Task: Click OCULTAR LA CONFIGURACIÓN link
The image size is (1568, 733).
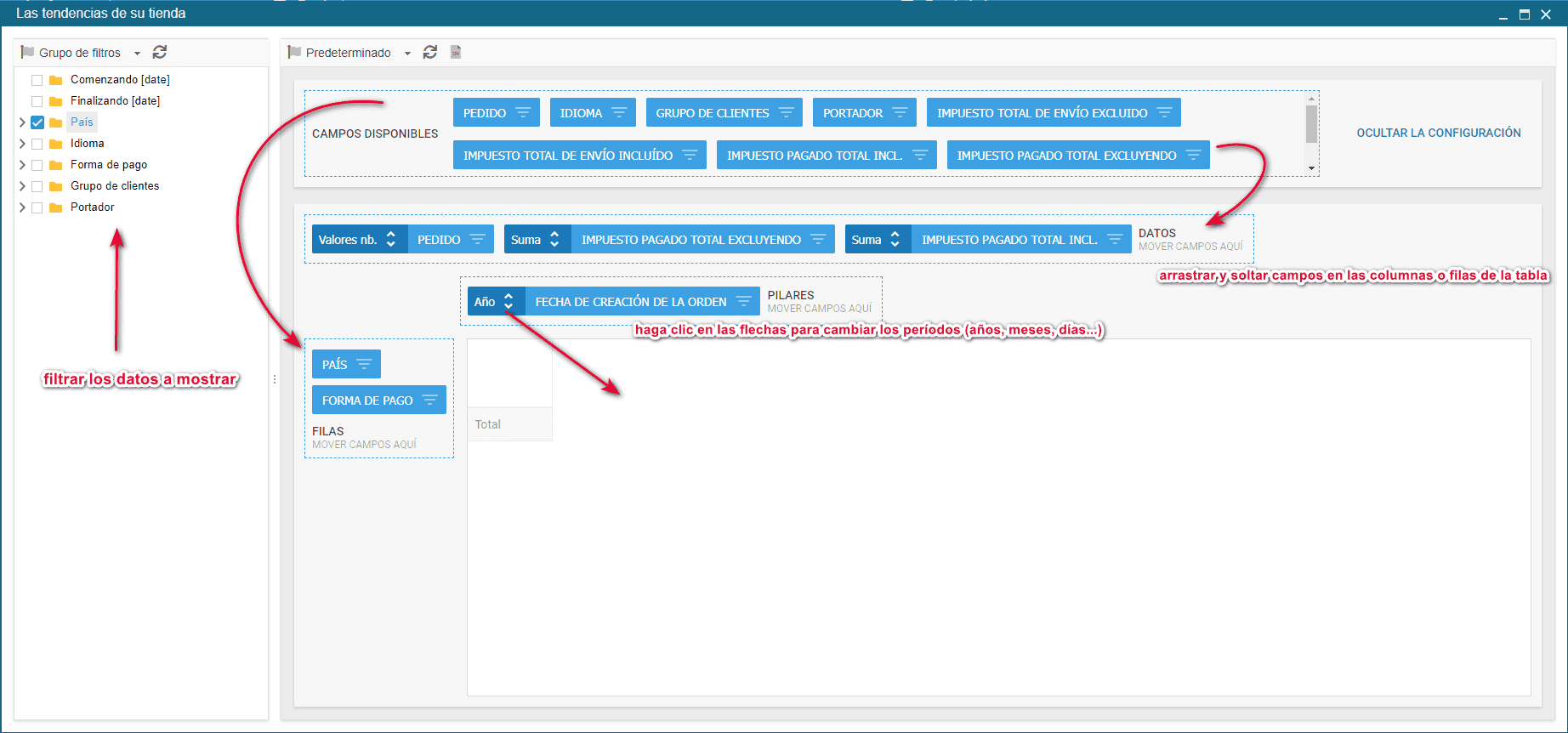Action: point(1438,133)
